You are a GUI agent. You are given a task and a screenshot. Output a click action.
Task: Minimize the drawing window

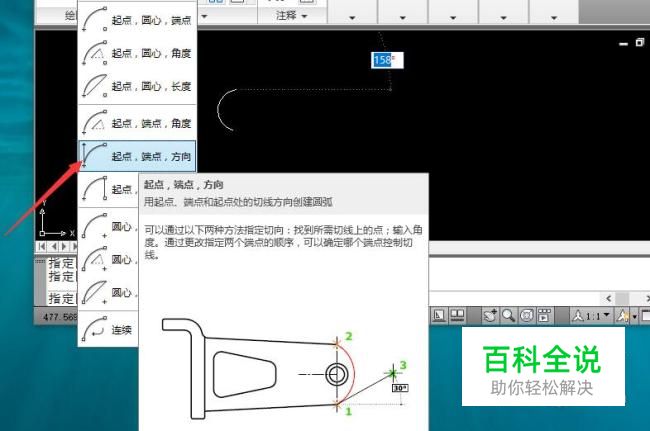pyautogui.click(x=623, y=43)
